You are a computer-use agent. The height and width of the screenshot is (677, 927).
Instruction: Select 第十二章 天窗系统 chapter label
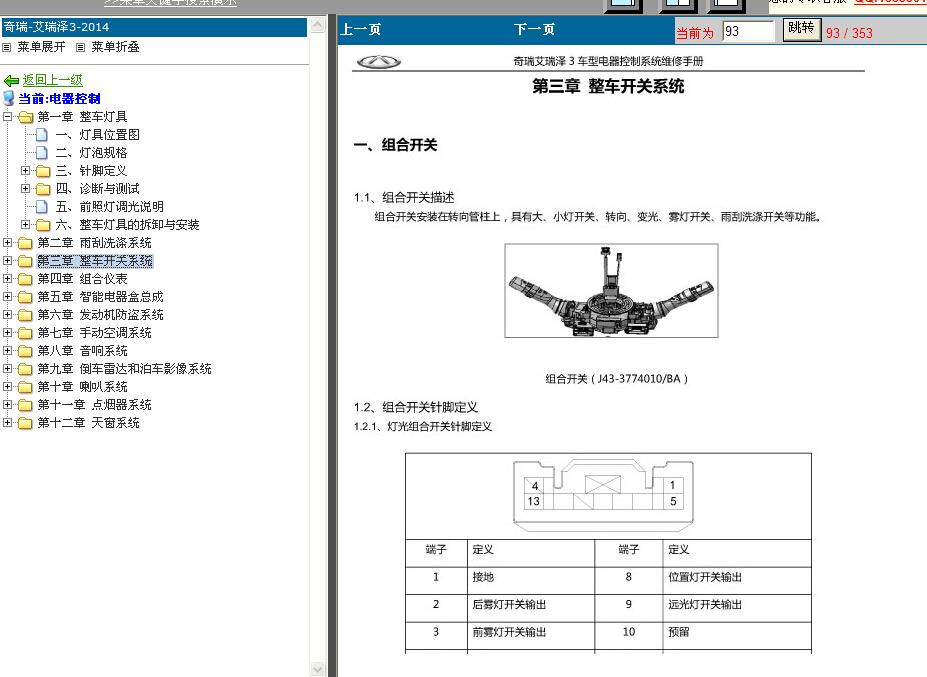coord(88,423)
